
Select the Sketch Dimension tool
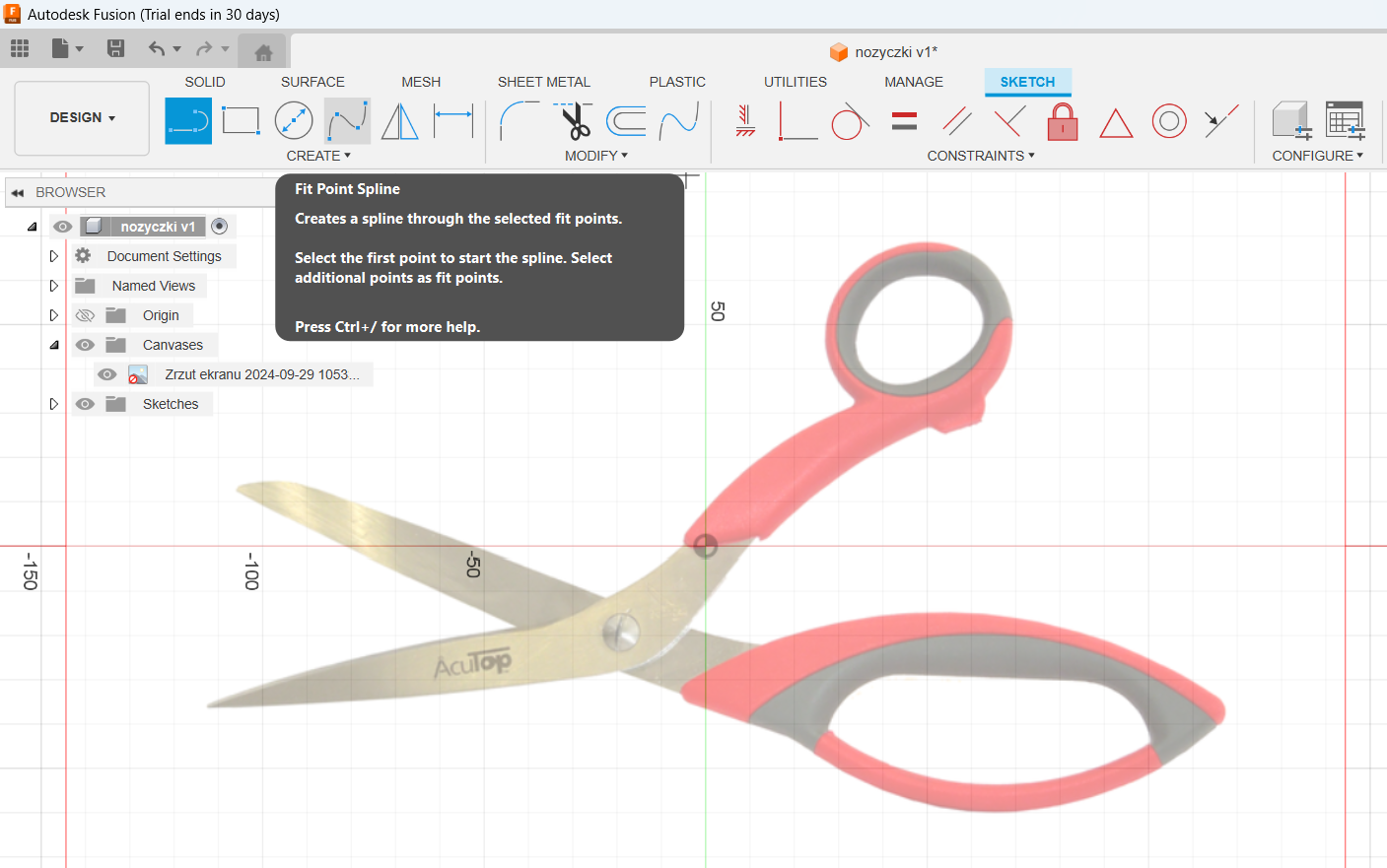pos(453,121)
